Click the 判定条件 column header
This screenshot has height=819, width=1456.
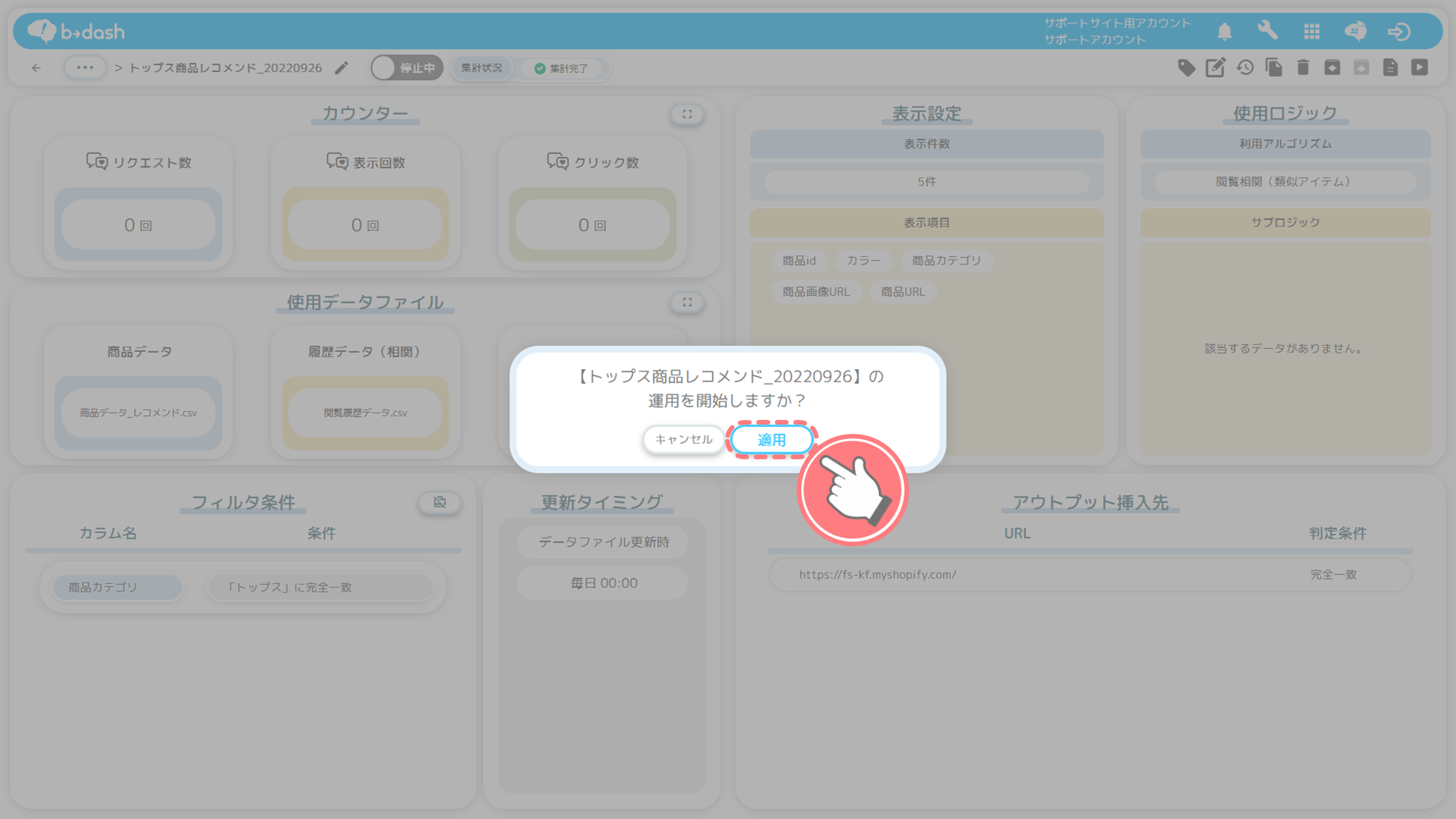coord(1337,533)
